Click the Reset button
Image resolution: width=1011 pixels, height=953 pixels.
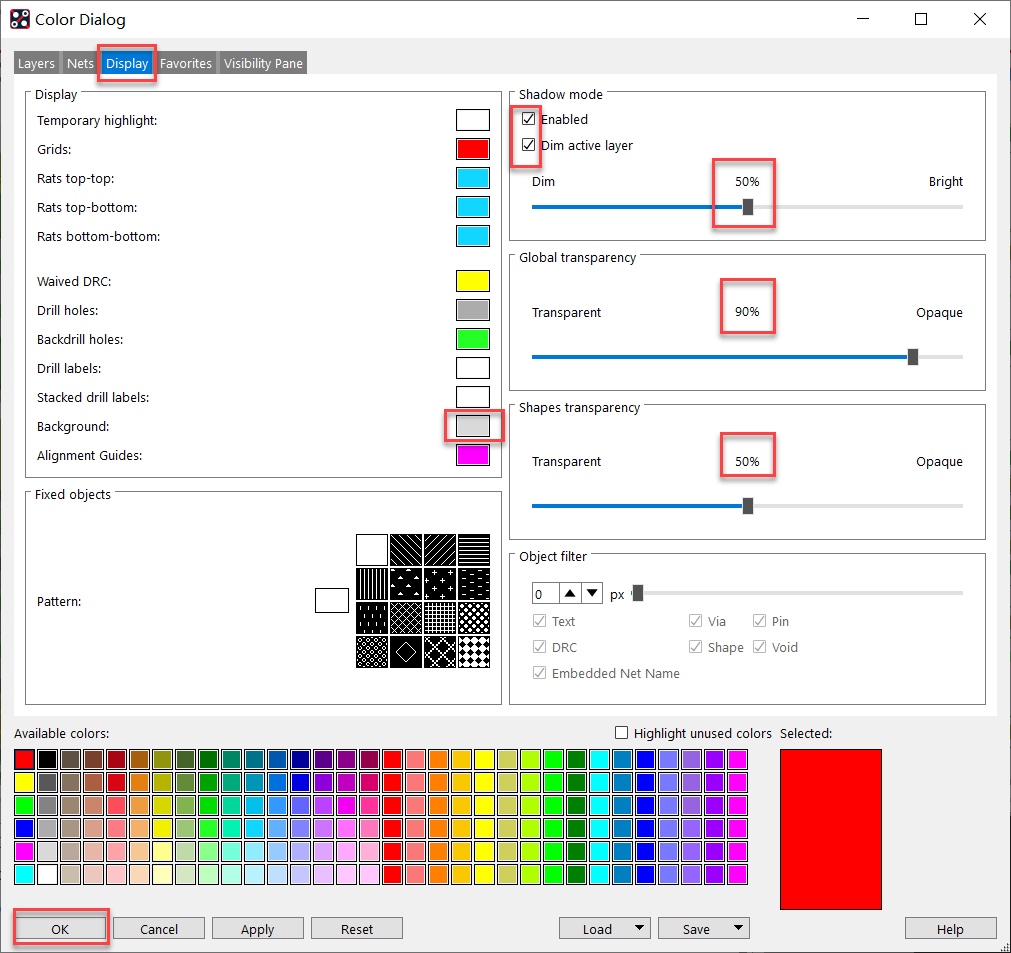point(357,929)
